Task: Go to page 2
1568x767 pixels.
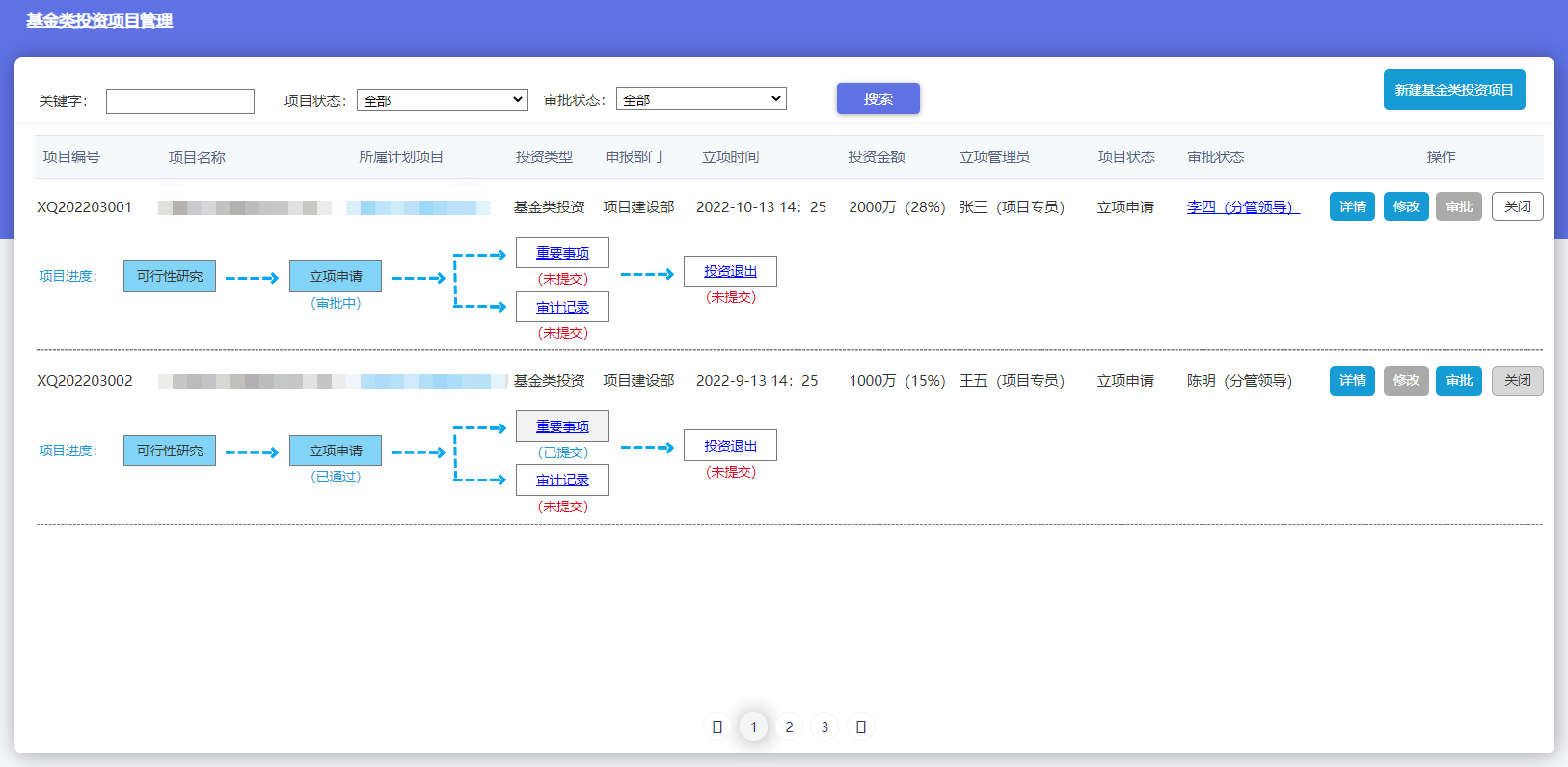Action: (x=789, y=726)
